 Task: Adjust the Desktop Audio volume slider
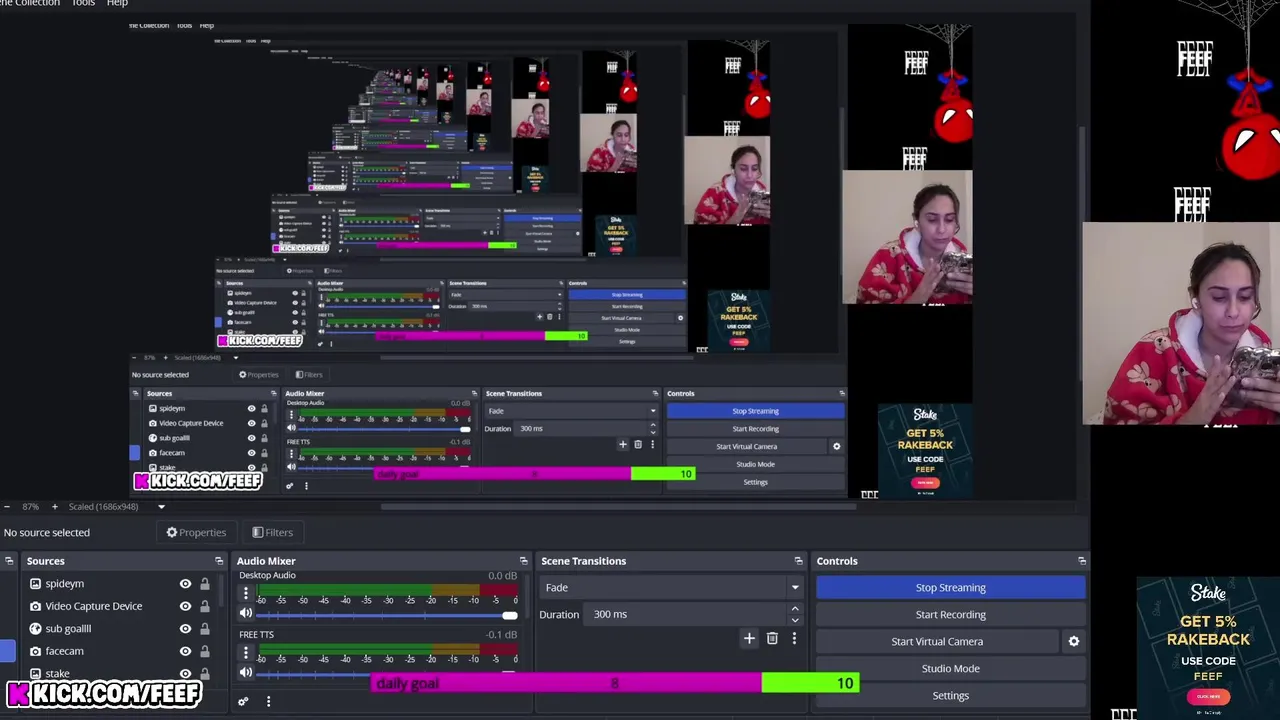point(388,615)
